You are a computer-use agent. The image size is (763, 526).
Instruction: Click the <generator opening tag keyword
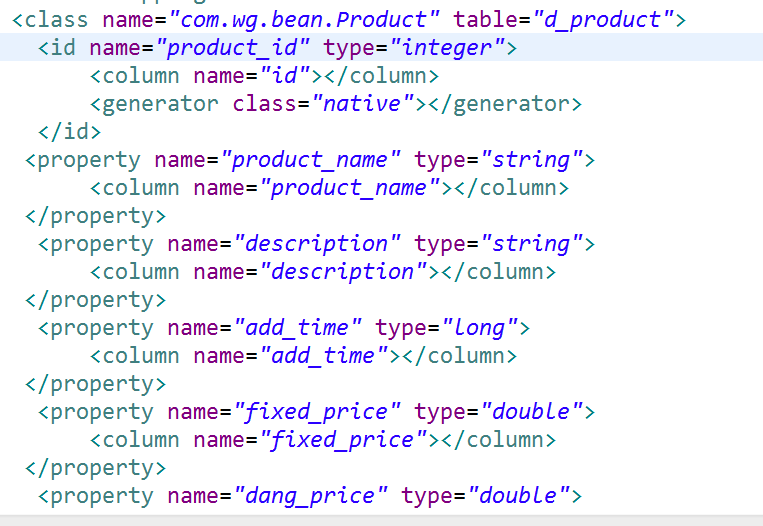coord(154,104)
